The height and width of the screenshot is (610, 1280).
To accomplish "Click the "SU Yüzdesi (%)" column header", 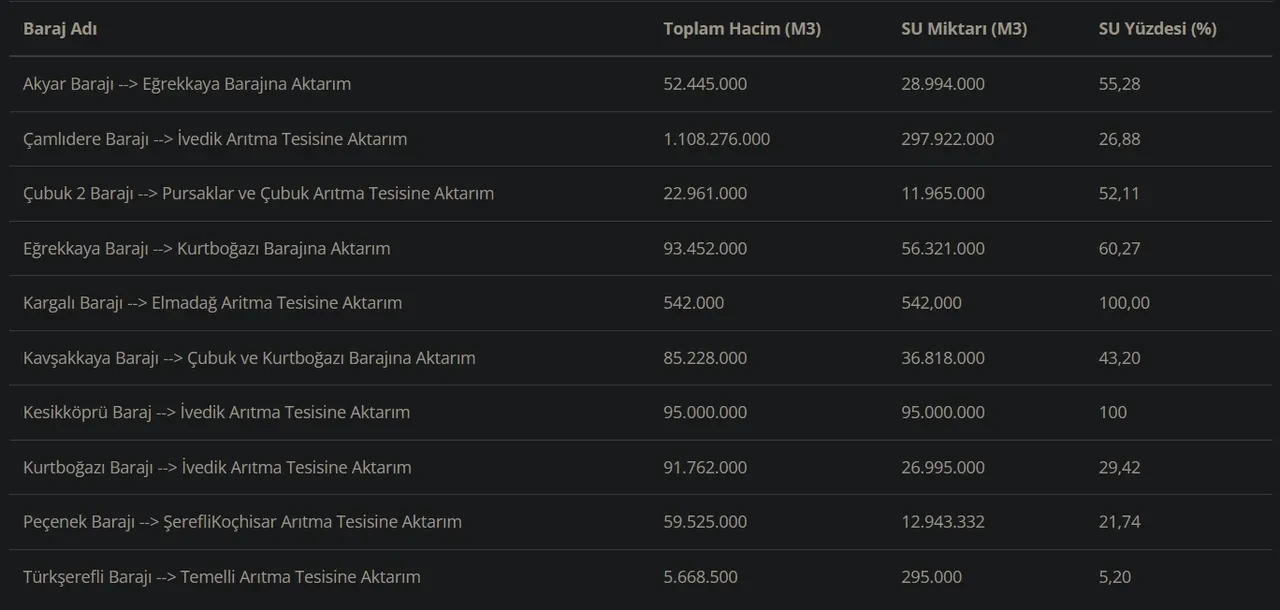I will coord(1157,29).
